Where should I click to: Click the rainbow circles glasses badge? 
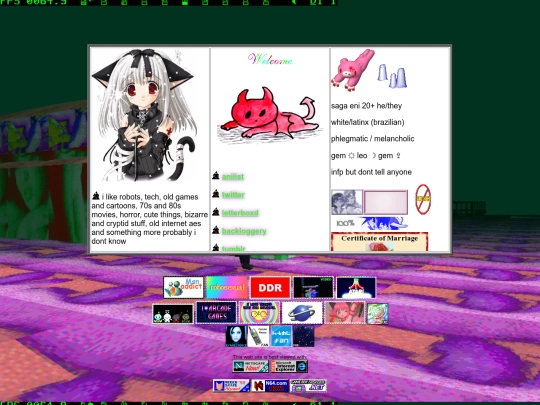click(x=259, y=313)
